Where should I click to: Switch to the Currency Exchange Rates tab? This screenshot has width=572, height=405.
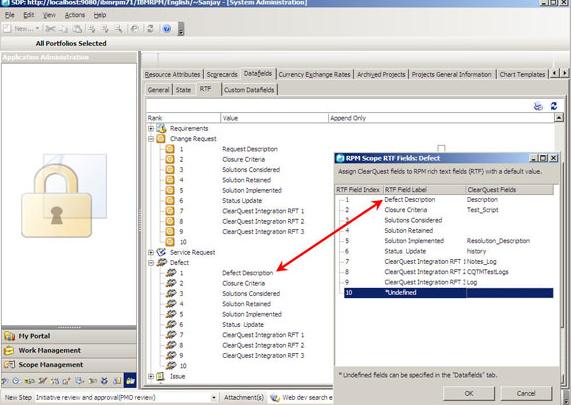pyautogui.click(x=314, y=74)
